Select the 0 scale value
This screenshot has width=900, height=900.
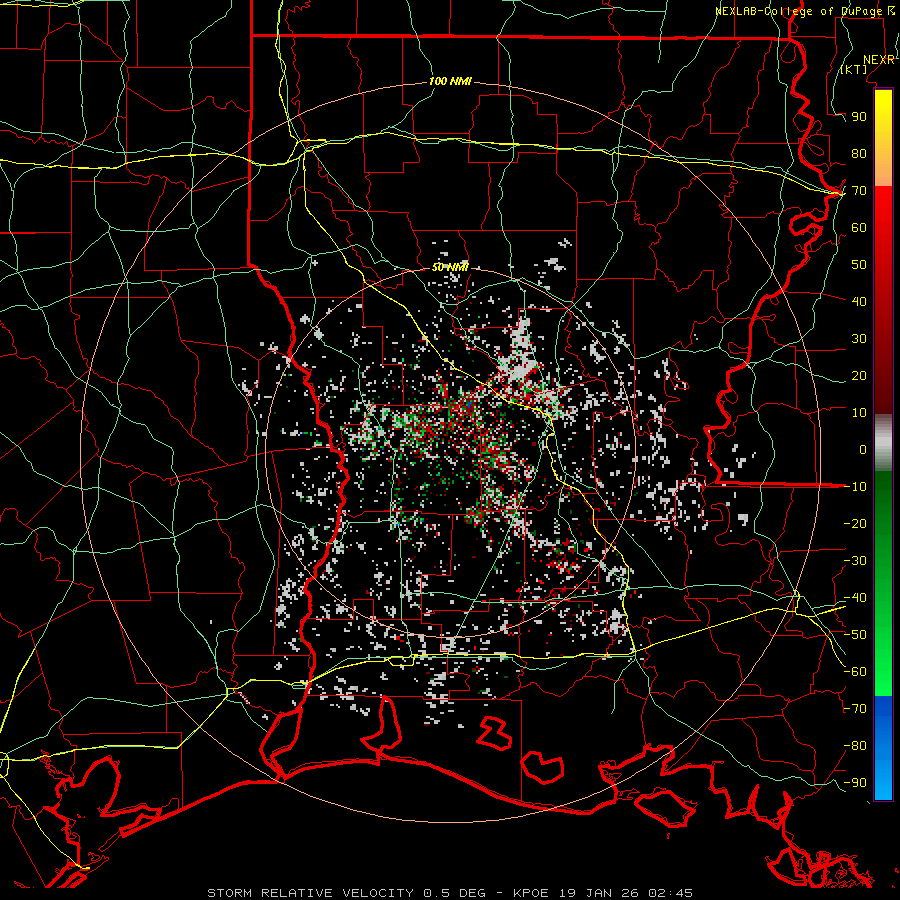(863, 449)
